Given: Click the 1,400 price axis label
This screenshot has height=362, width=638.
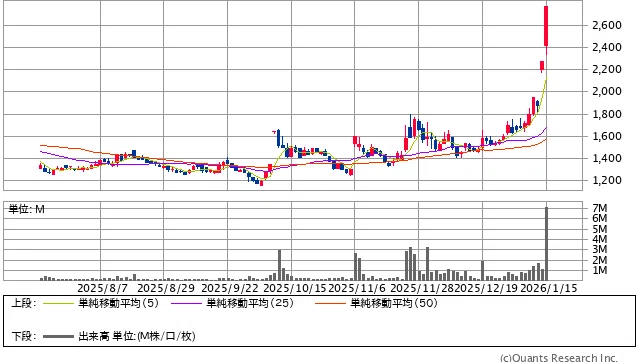Looking at the screenshot, I should [607, 158].
